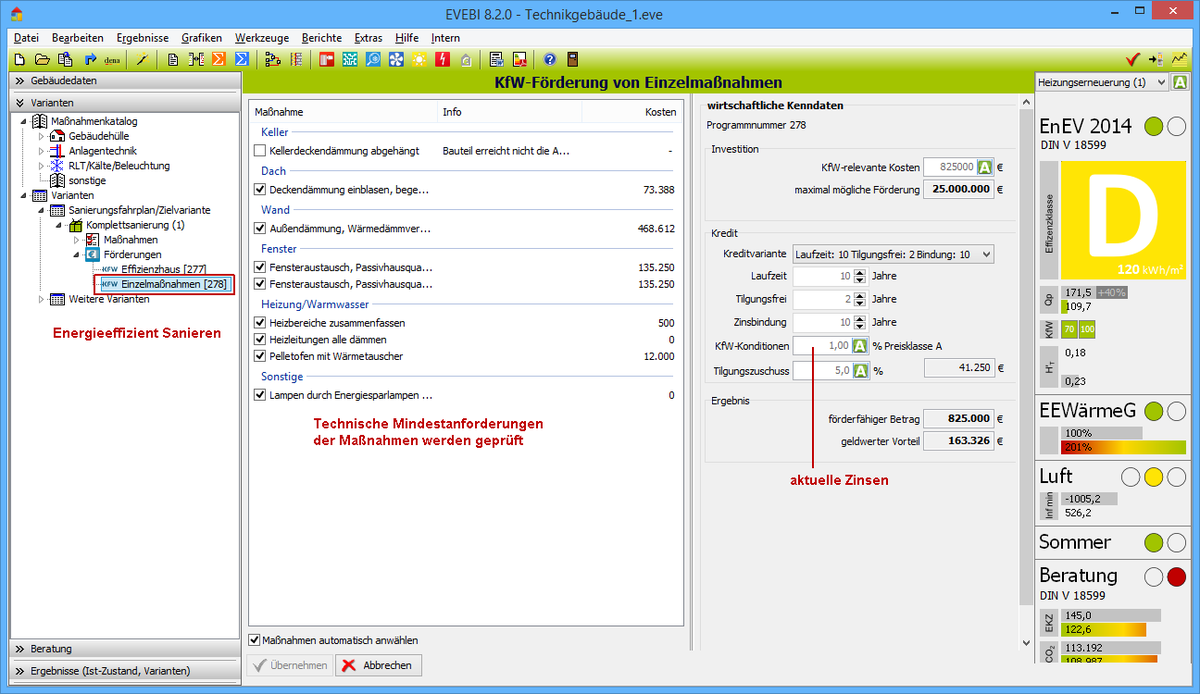
Task: Toggle Lampen durch Energiesparlampen checkbox
Action: coord(260,395)
